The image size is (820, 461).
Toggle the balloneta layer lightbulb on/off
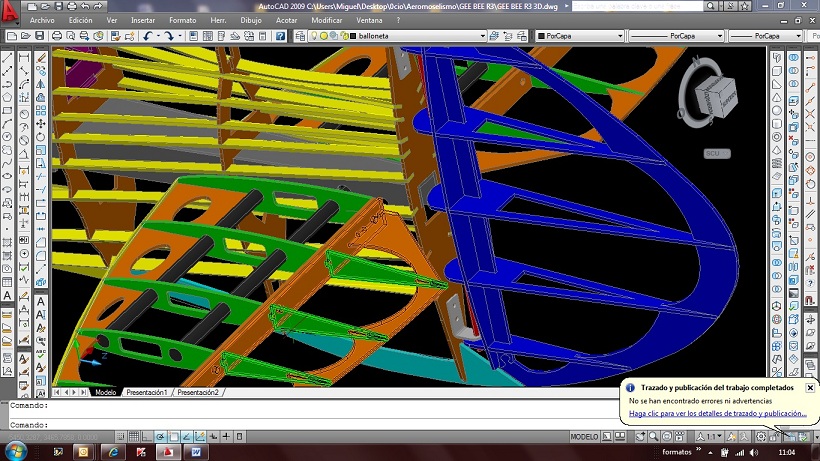pos(313,36)
